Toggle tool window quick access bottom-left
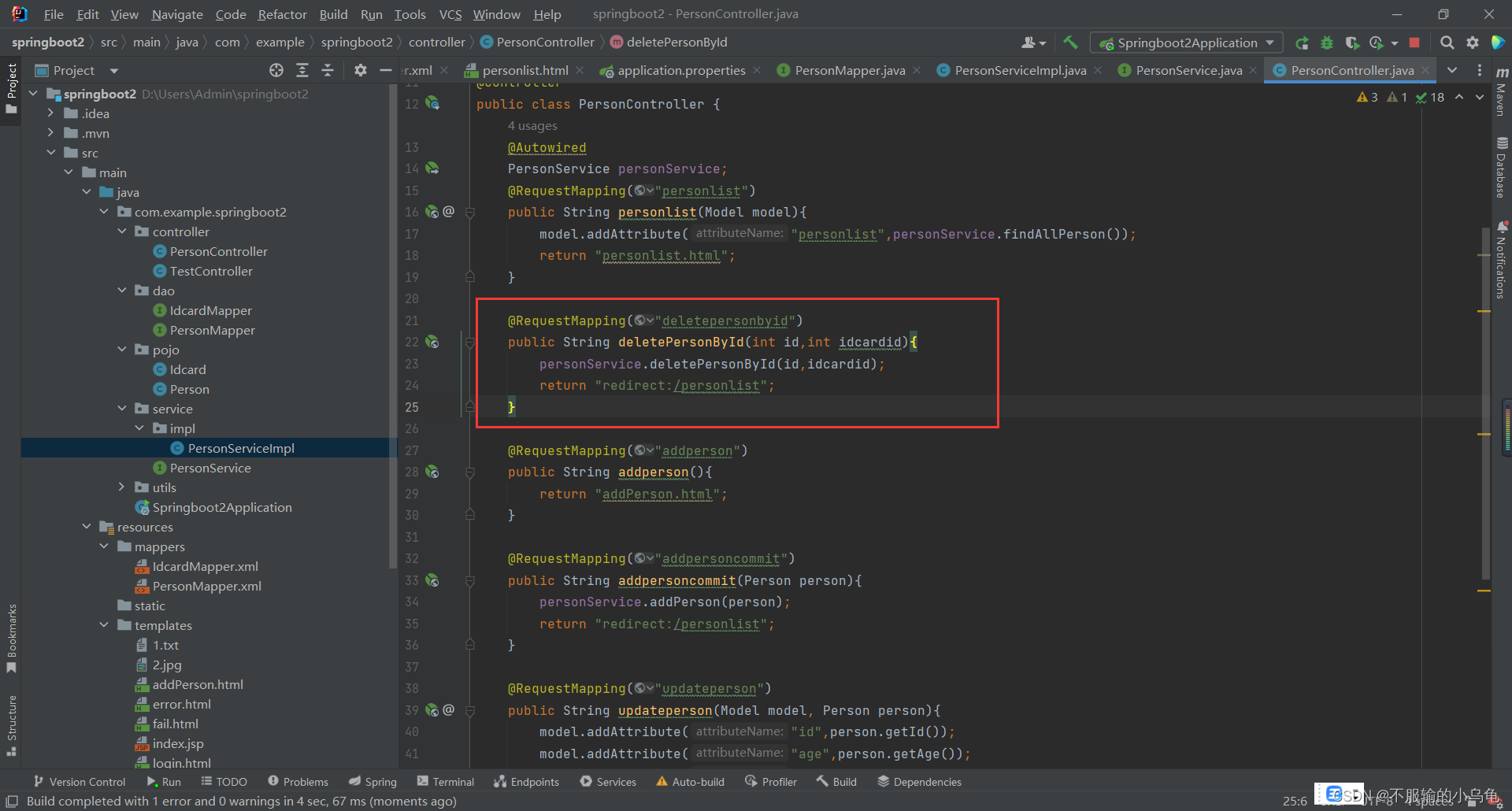Screen dimensions: 1512x811 click(x=11, y=801)
